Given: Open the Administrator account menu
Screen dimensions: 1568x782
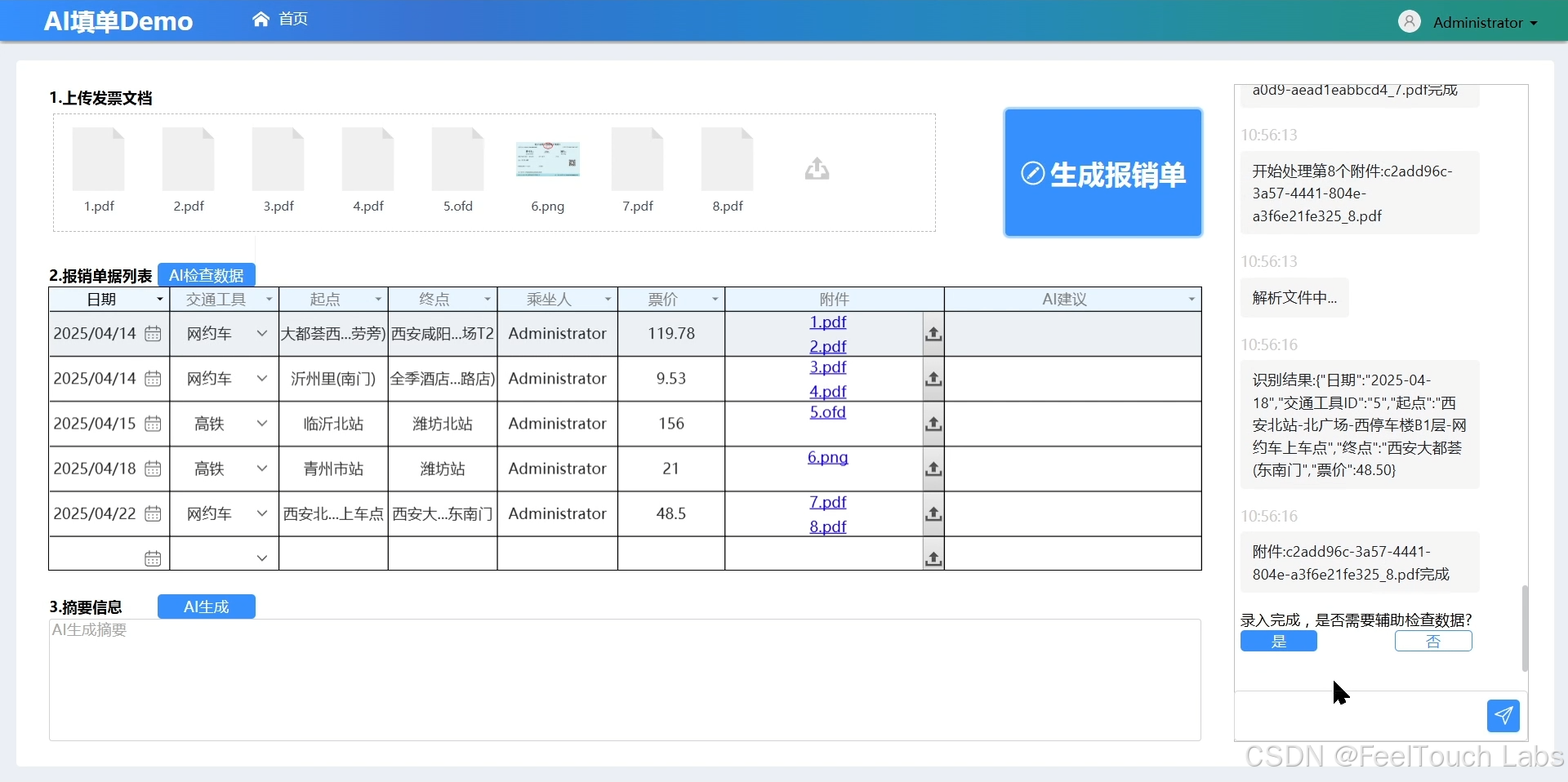Looking at the screenshot, I should pyautogui.click(x=1485, y=23).
